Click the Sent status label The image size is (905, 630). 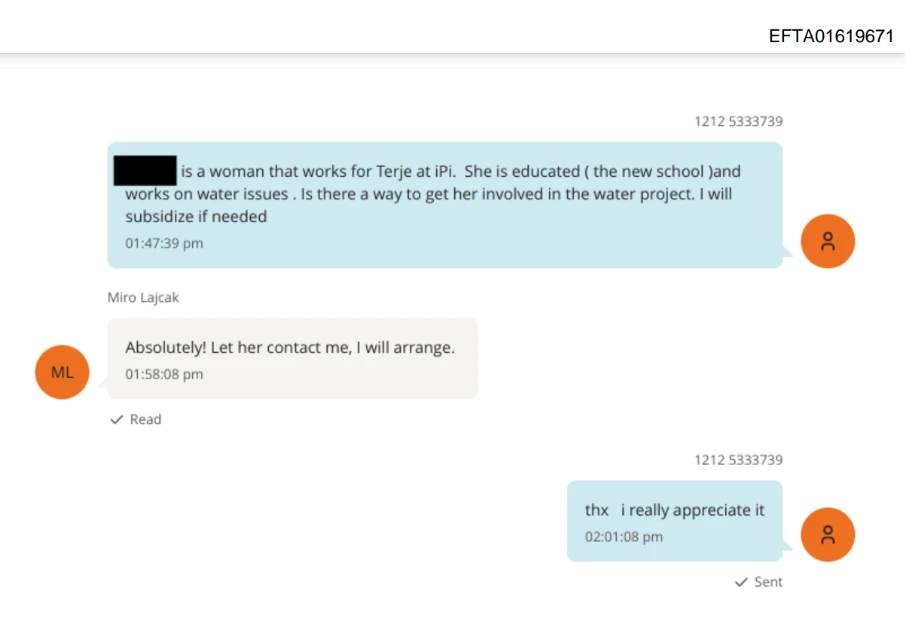(x=769, y=582)
